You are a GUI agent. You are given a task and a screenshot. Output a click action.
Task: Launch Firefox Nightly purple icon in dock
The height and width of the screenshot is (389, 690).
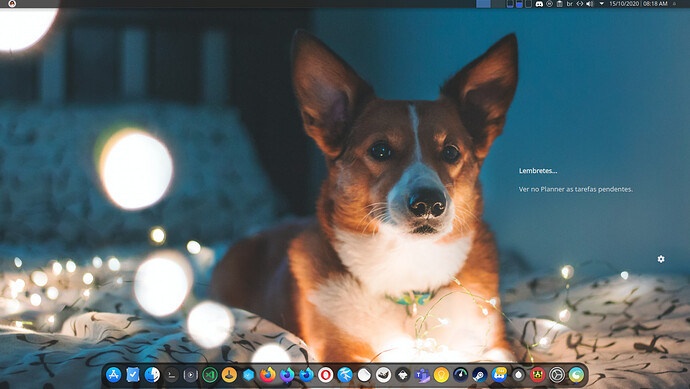287,374
